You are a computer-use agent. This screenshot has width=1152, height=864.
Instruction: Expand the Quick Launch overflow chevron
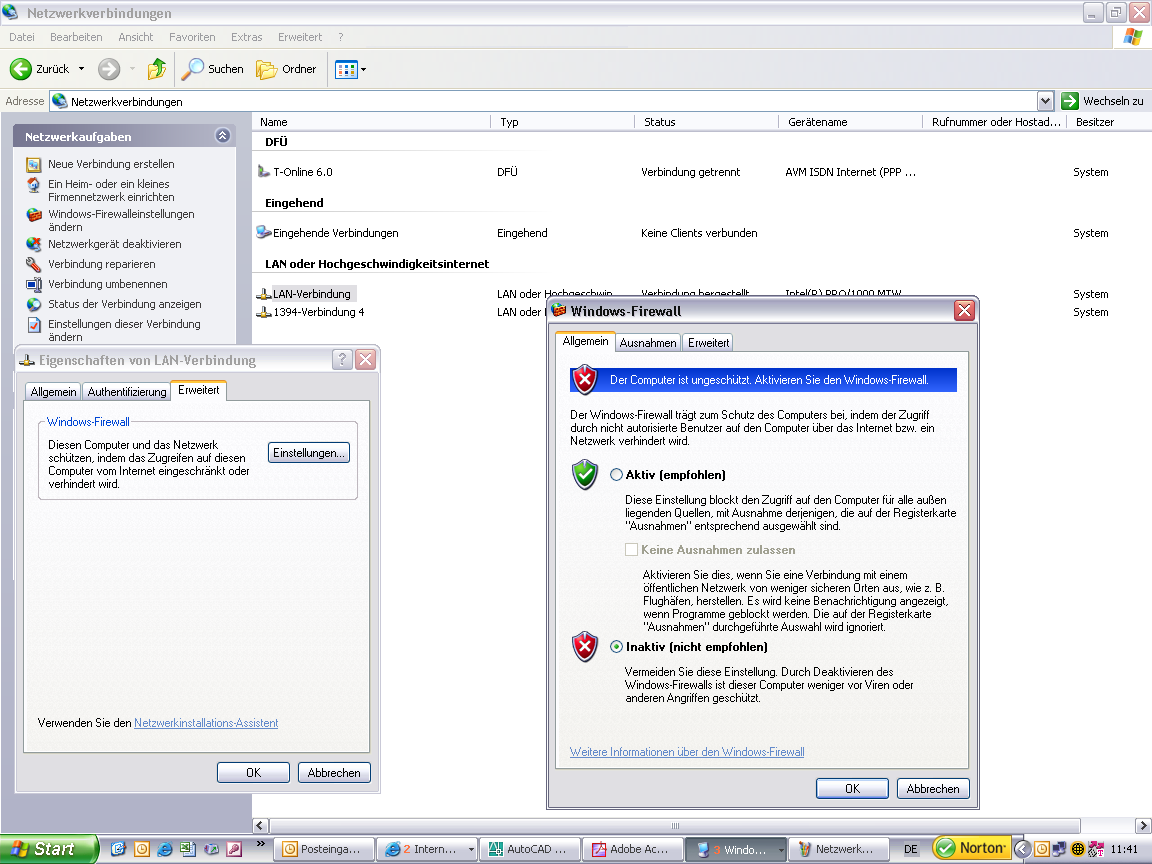point(260,844)
